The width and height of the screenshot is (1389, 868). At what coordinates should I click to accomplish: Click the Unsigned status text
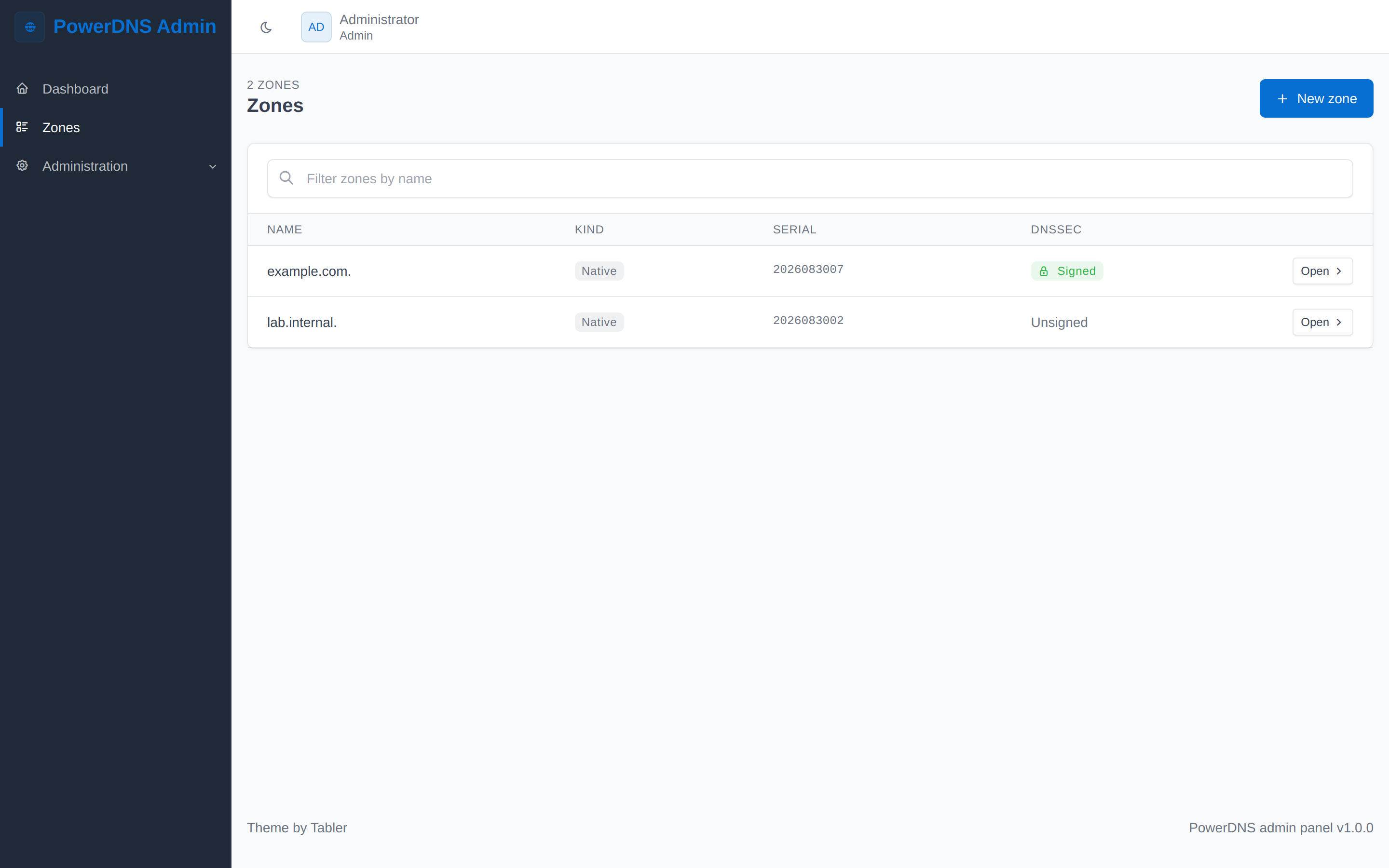click(1059, 322)
